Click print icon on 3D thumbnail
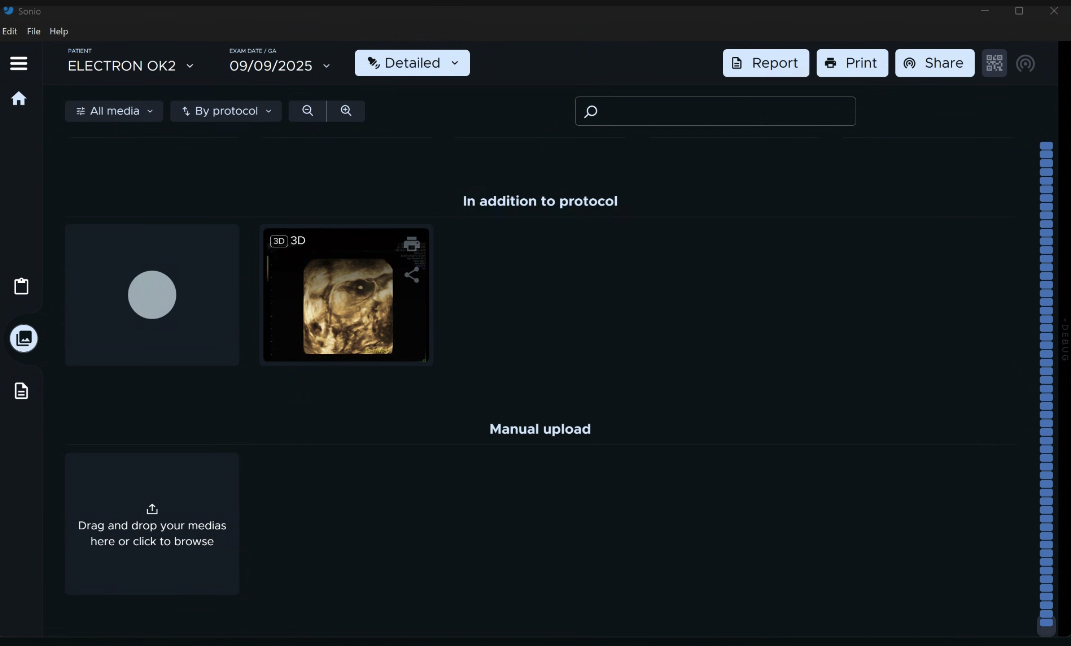Screen dimensions: 1071x646 point(412,244)
